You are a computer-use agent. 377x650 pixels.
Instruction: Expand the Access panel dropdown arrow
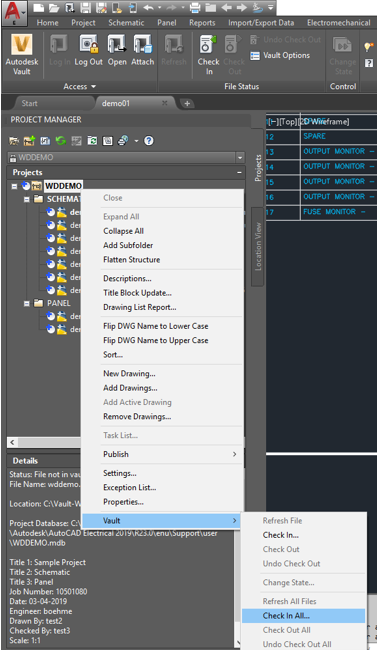click(x=93, y=86)
